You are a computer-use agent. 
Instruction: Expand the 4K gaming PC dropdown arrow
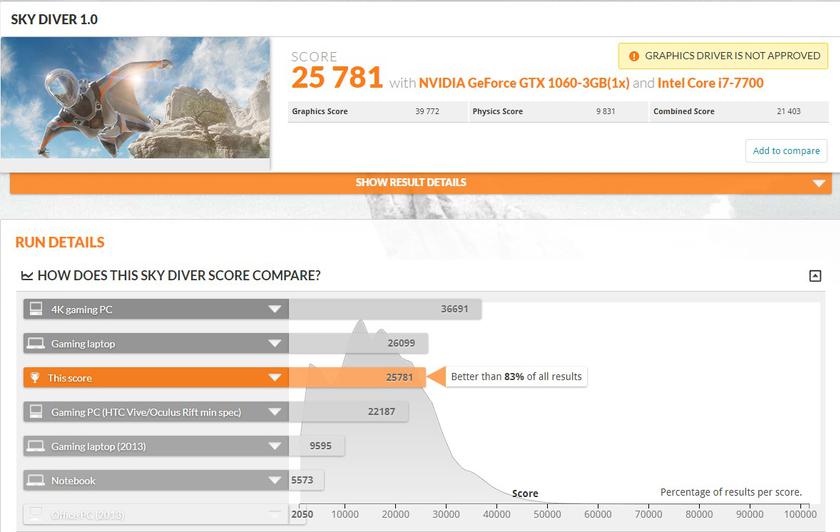point(274,309)
